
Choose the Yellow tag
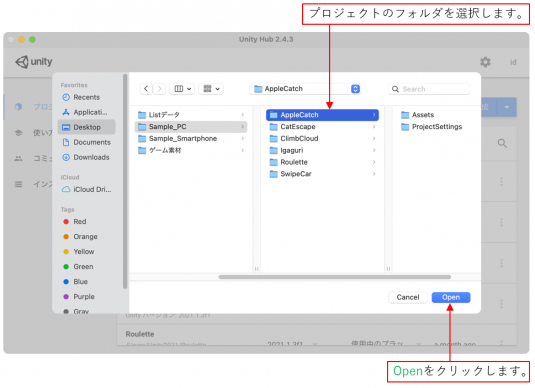79,252
